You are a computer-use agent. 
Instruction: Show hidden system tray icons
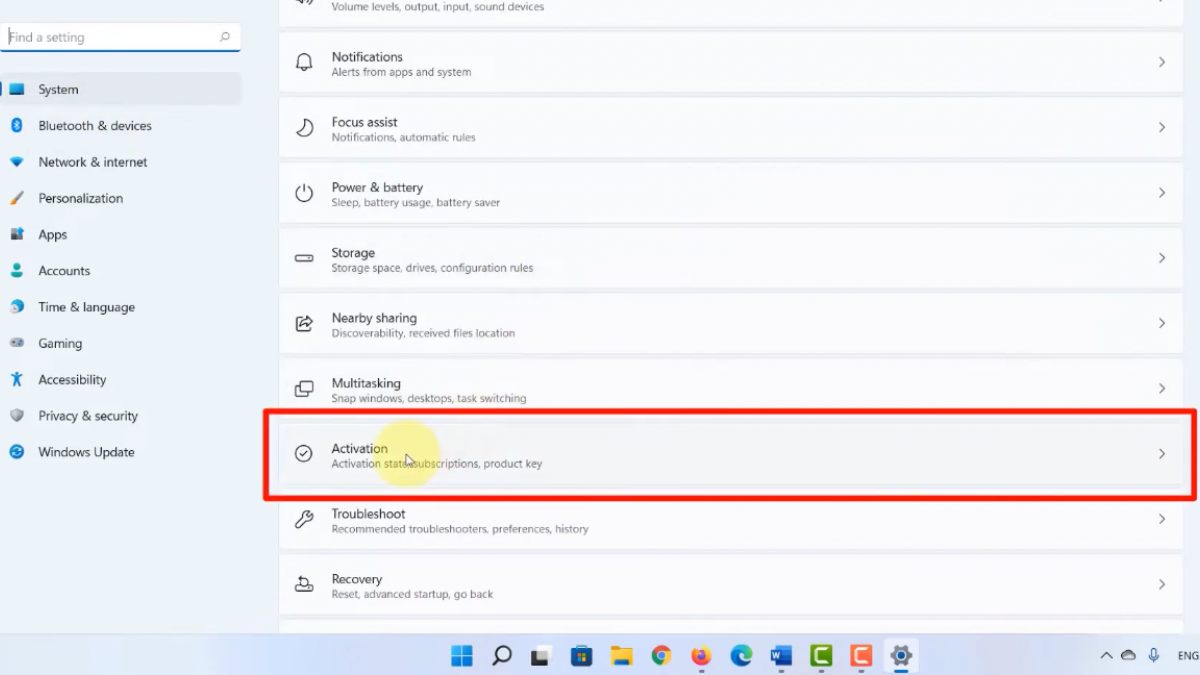(1105, 656)
